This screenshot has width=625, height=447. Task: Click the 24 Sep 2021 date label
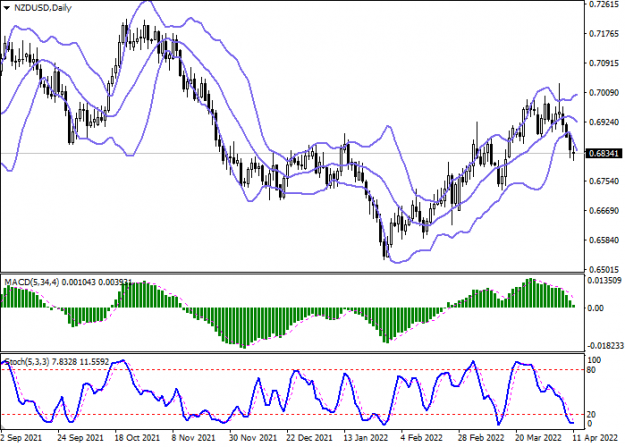pyautogui.click(x=81, y=438)
